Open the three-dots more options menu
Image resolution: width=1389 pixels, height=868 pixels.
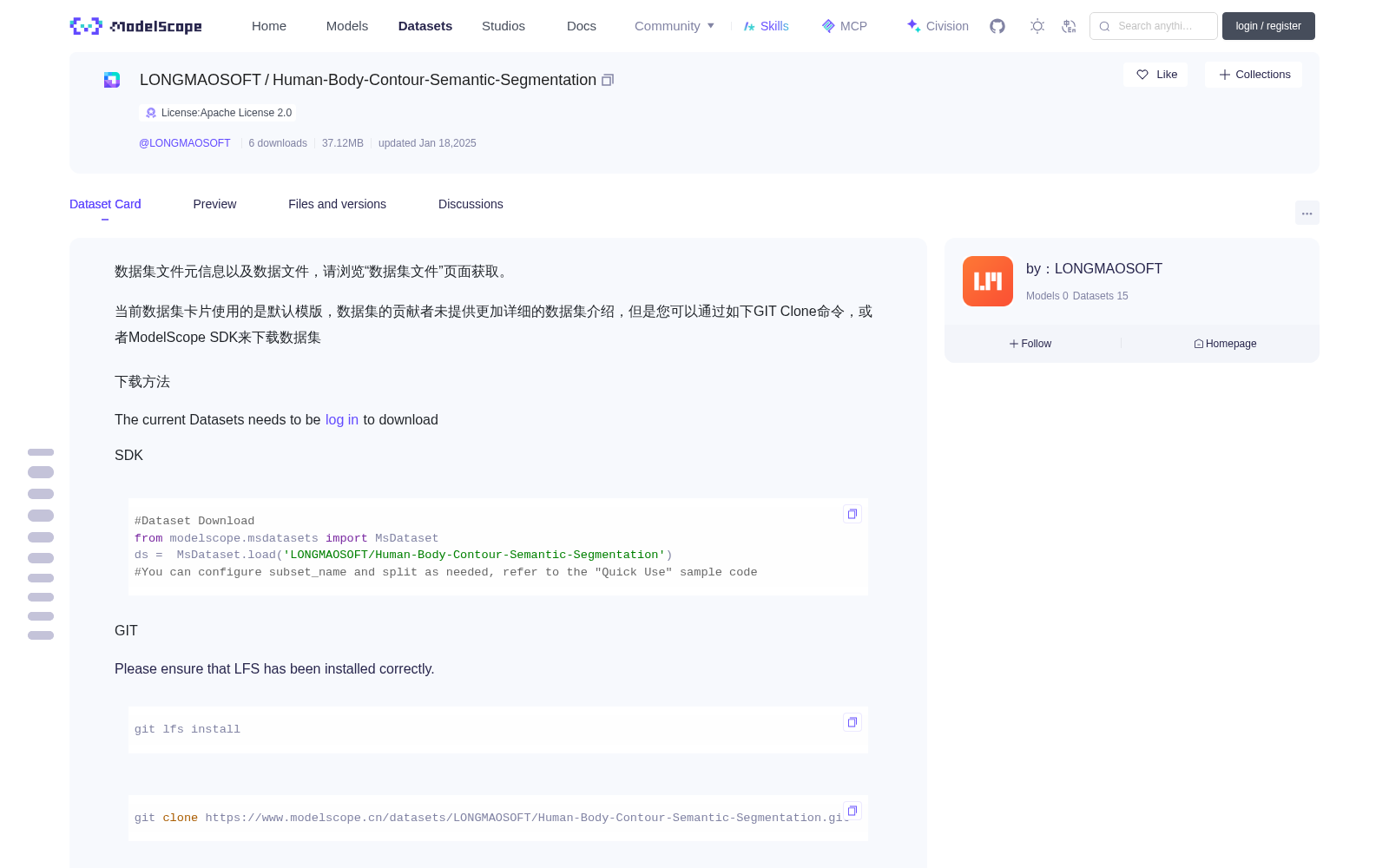click(x=1307, y=213)
